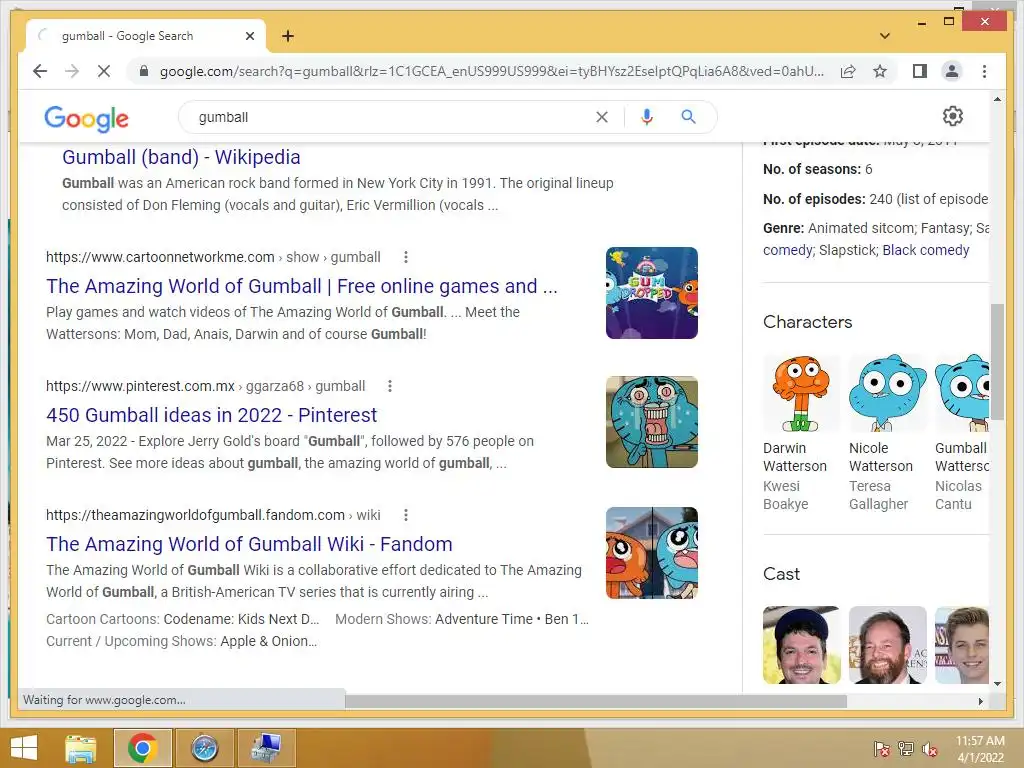Click the blue magnifier search button
Screen dimensions: 1024x768
(688, 117)
